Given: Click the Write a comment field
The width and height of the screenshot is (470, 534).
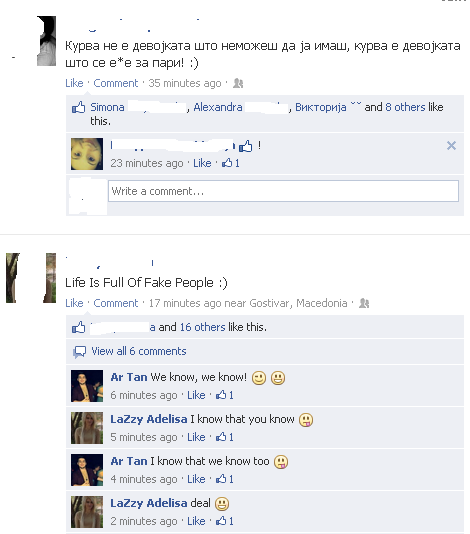Looking at the screenshot, I should point(283,191).
